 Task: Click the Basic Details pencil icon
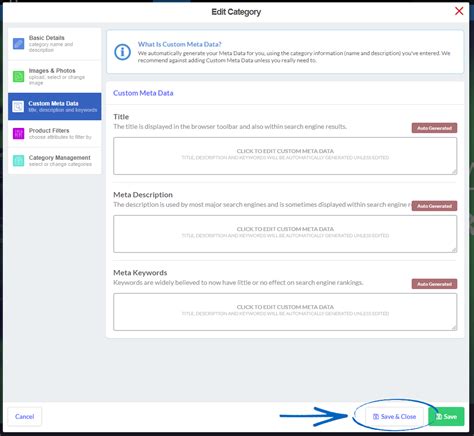[x=18, y=44]
